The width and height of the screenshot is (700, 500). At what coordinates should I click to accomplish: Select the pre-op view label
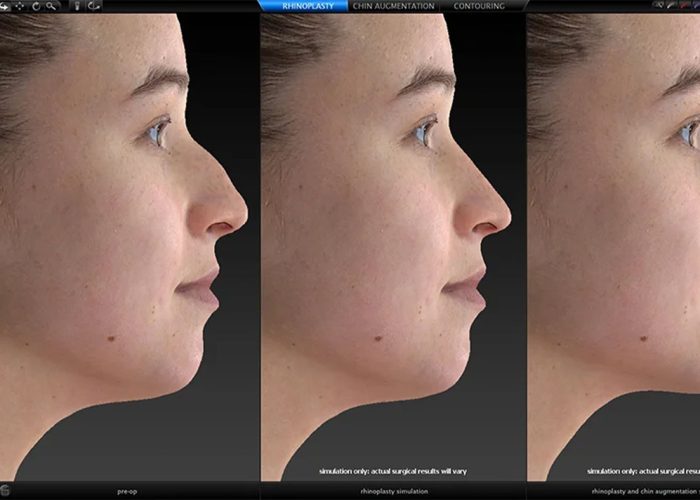[x=127, y=491]
